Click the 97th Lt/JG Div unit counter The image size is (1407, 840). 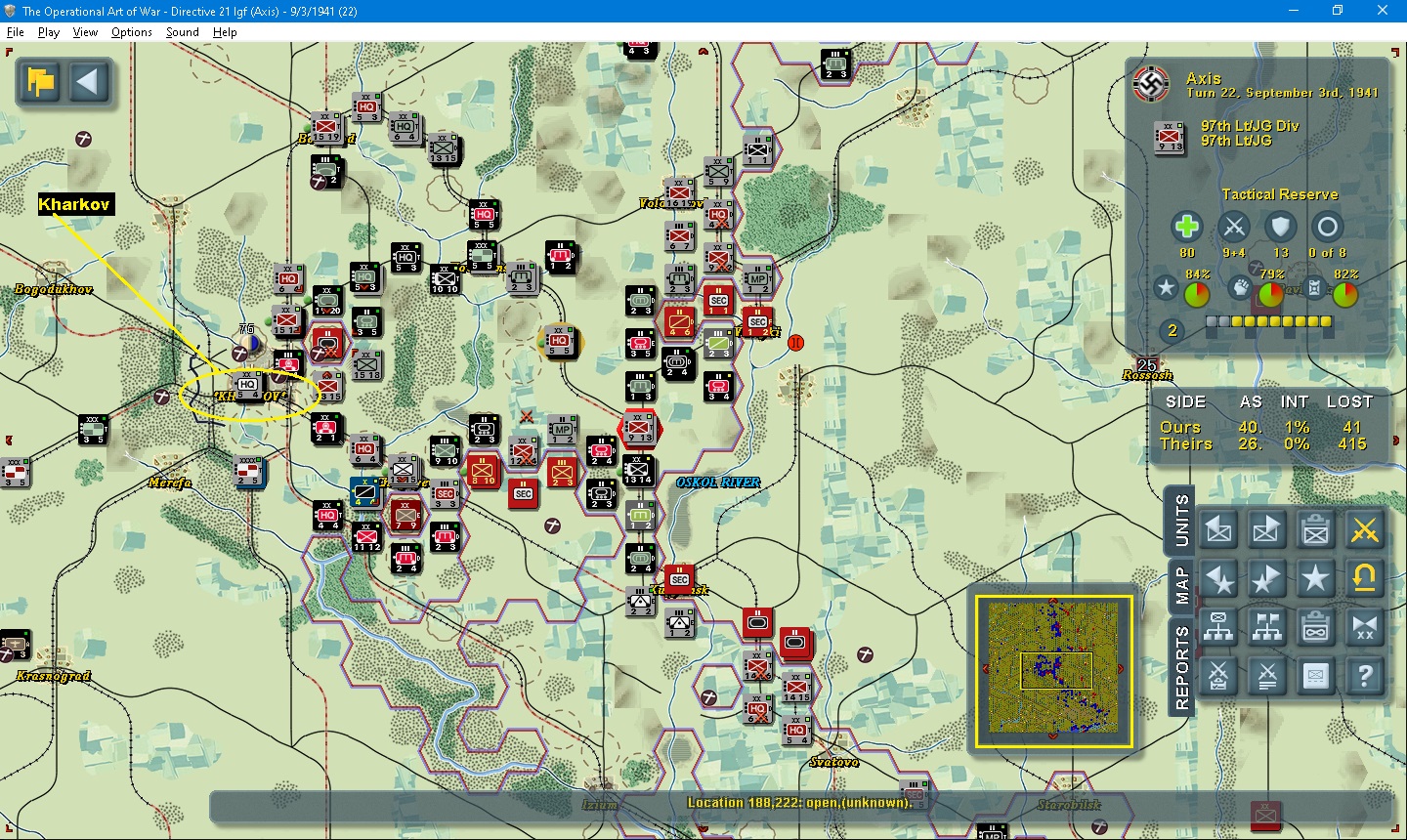[1170, 138]
